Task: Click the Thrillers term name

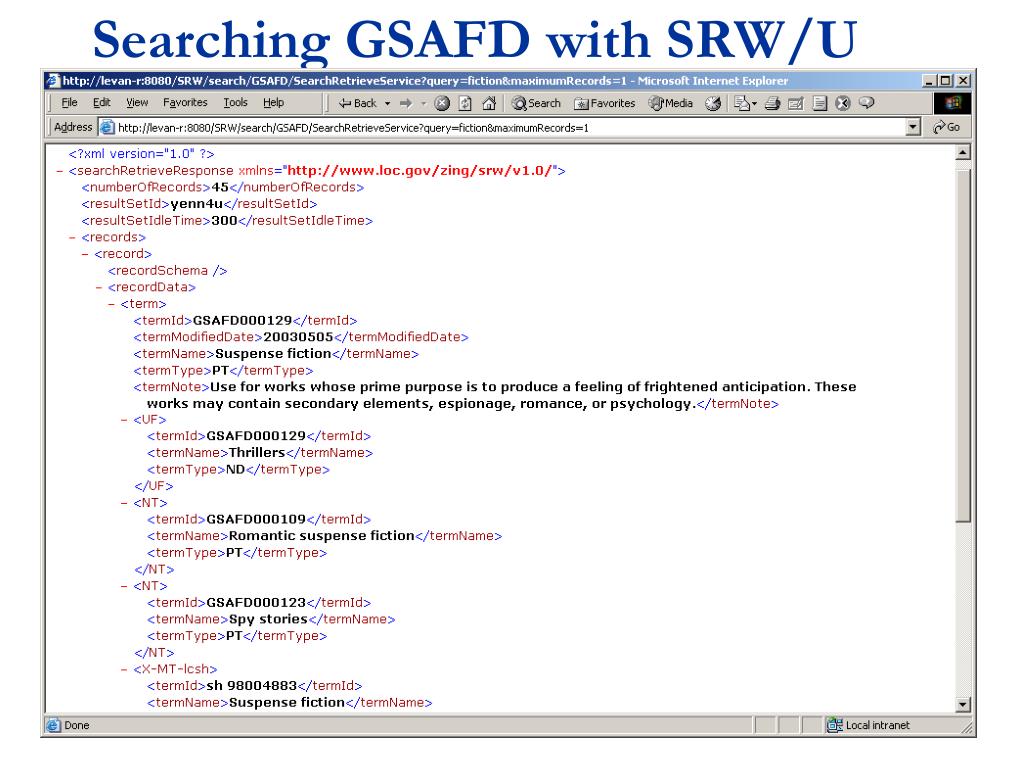Action: [x=257, y=453]
